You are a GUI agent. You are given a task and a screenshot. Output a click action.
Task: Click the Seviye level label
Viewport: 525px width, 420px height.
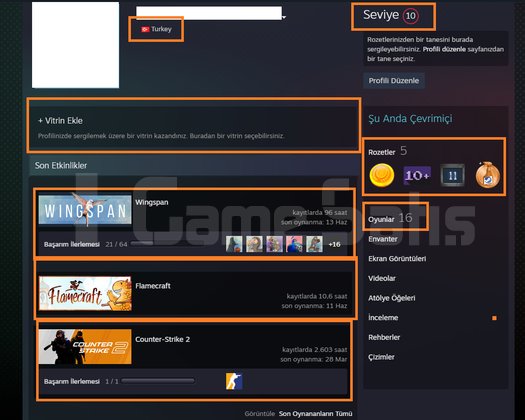click(x=381, y=15)
